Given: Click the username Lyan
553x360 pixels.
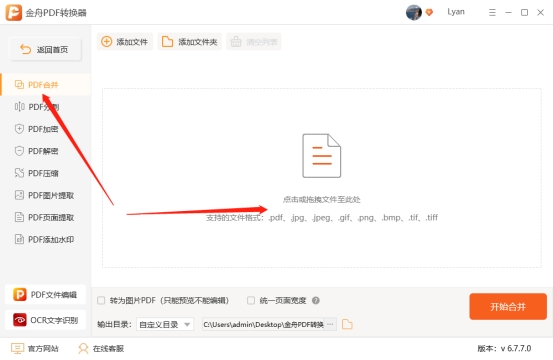Looking at the screenshot, I should pos(456,12).
